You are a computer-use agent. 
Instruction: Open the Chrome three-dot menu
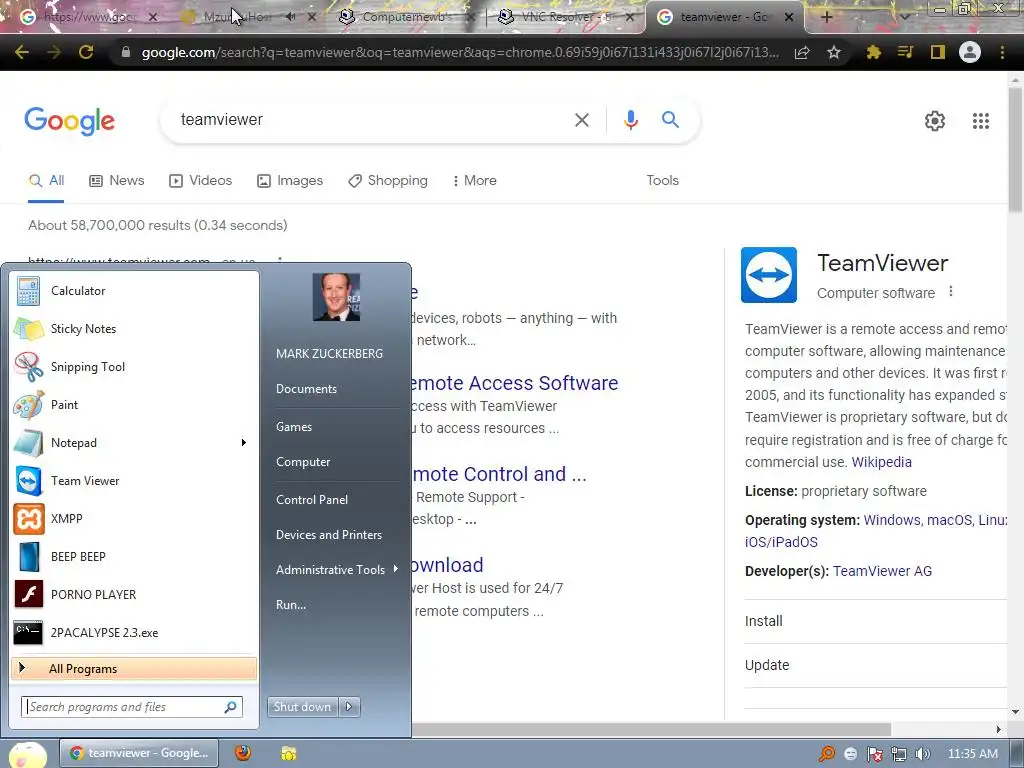tap(1002, 52)
